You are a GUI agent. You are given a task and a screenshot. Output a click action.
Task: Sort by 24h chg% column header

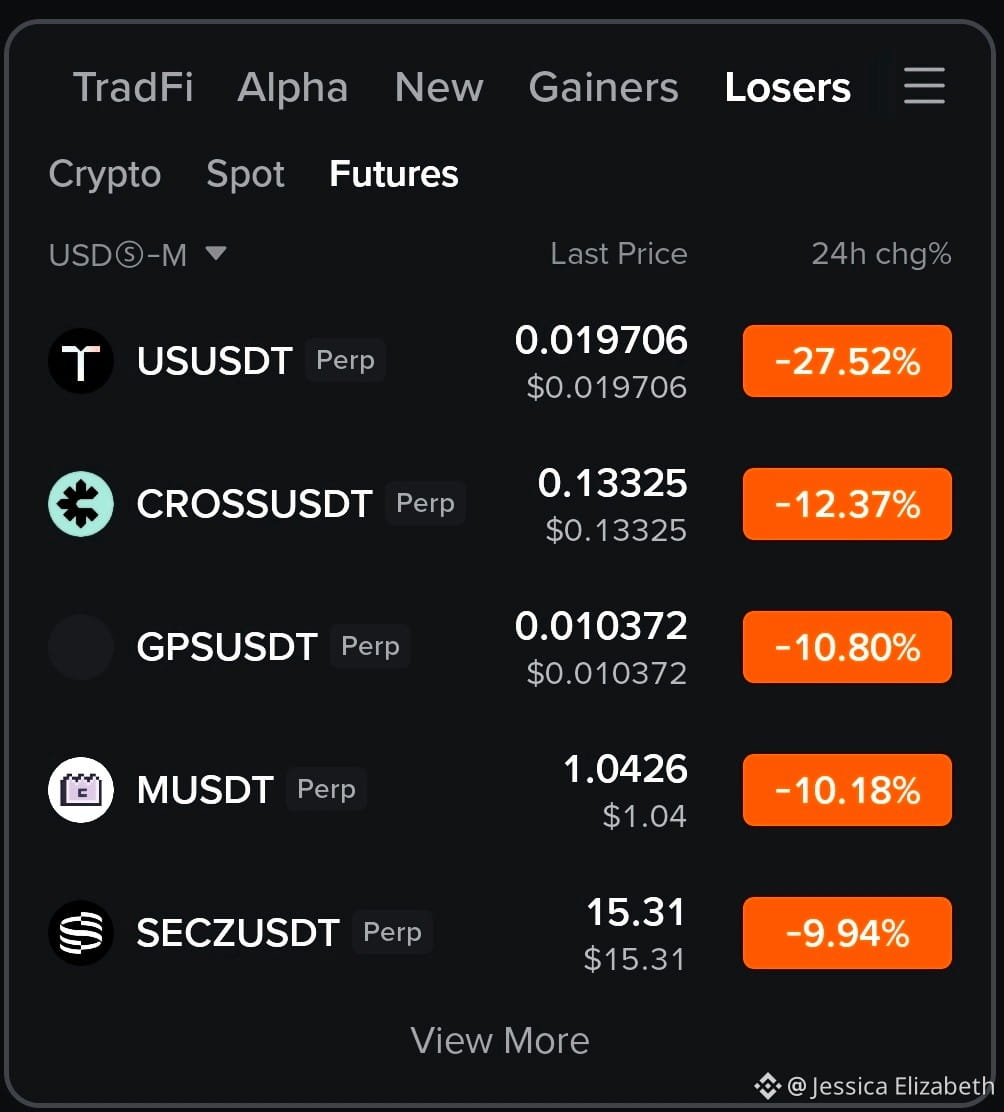[881, 254]
